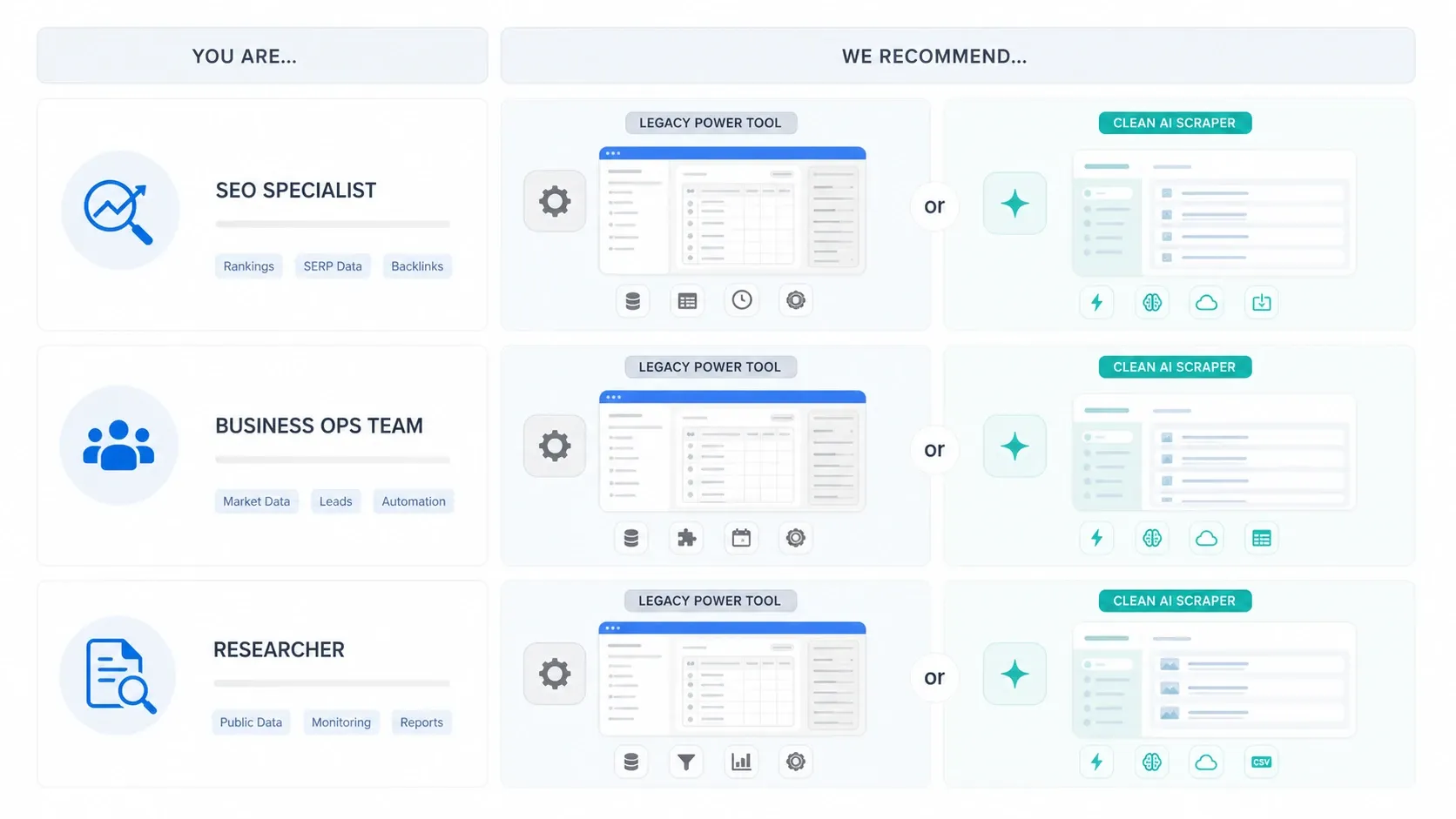Image resolution: width=1456 pixels, height=819 pixels.
Task: Click green table icon in Business Ops row
Action: pos(1262,538)
